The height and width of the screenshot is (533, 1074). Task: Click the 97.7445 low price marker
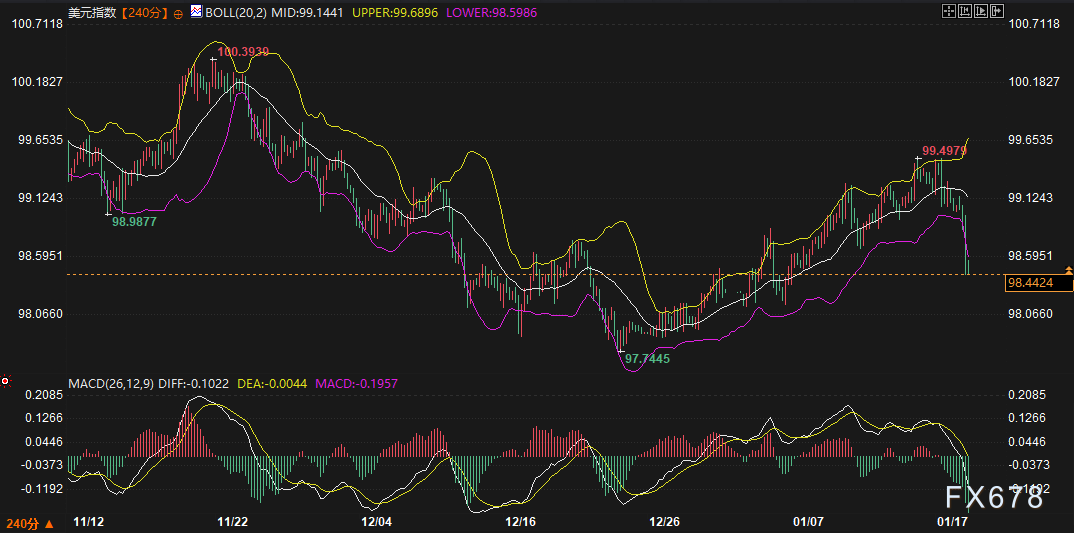(647, 357)
